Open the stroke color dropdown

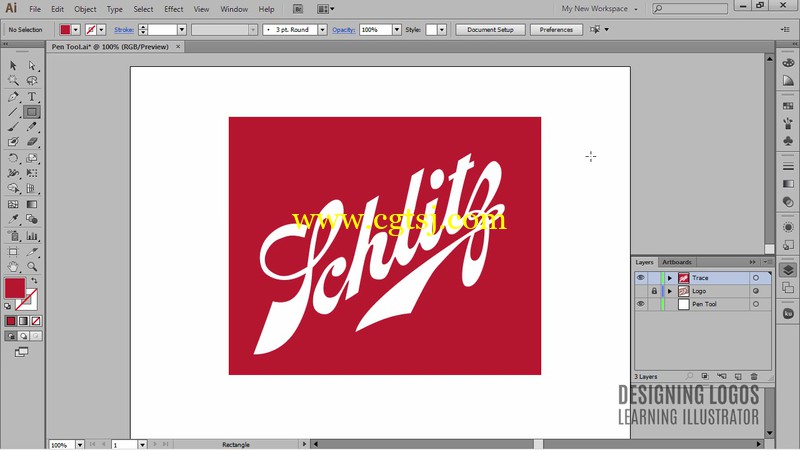tap(102, 30)
